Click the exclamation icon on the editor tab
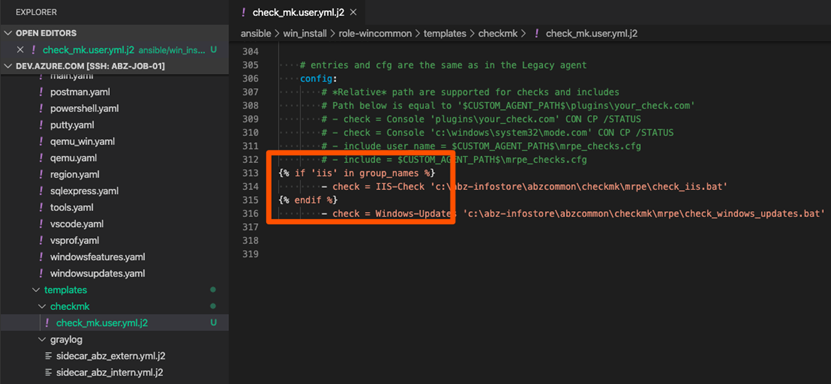 243,12
